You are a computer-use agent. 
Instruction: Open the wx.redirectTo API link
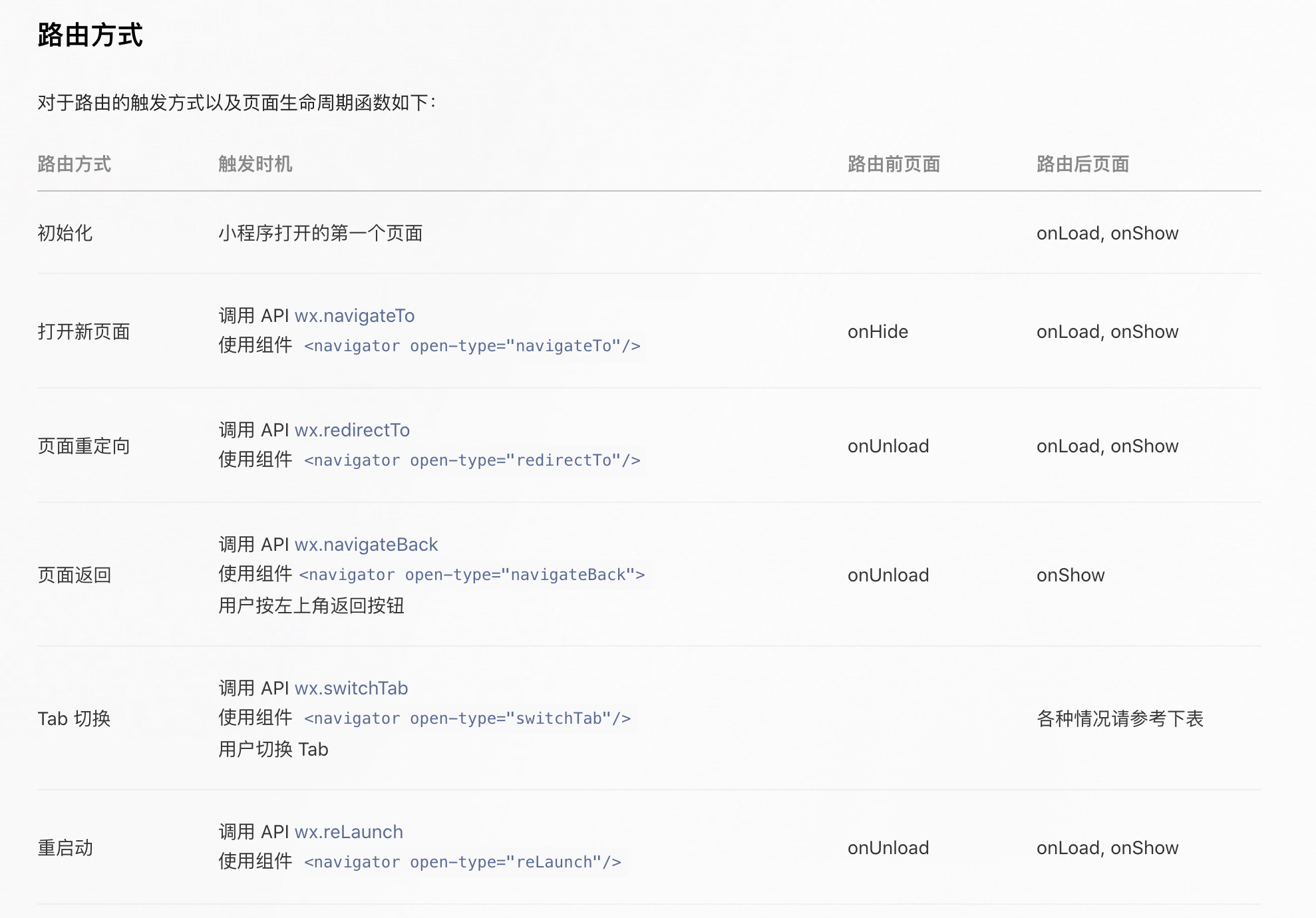(x=352, y=430)
